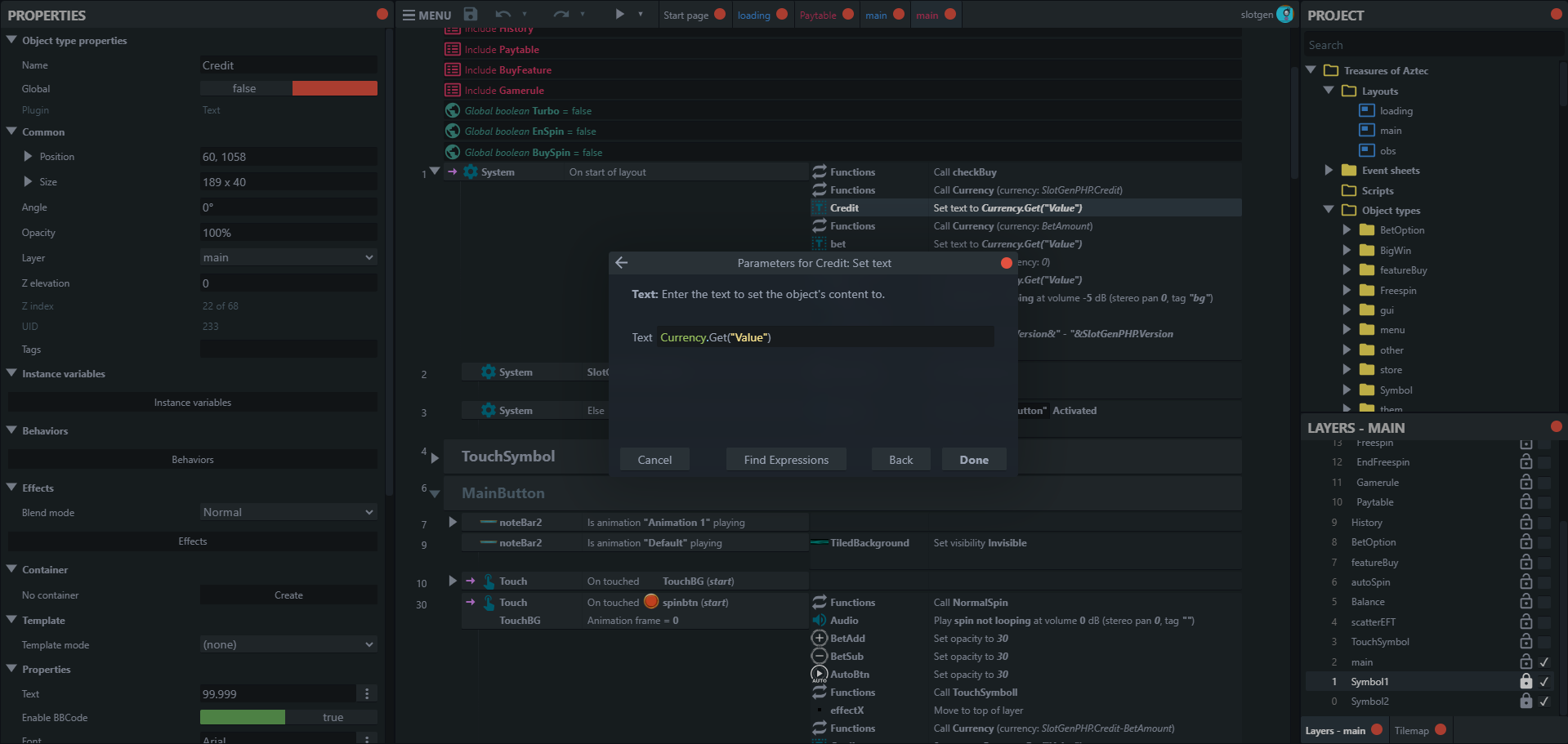Screen dimensions: 1568x744
Task: Select the Include Paytable sheet icon
Action: [453, 49]
